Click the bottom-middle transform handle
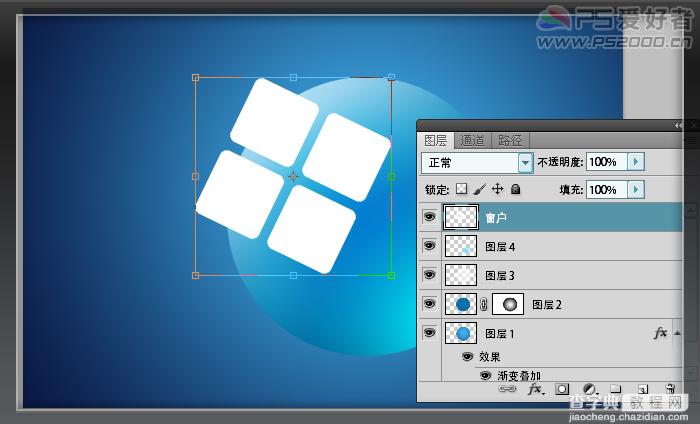The height and width of the screenshot is (424, 700). (293, 276)
